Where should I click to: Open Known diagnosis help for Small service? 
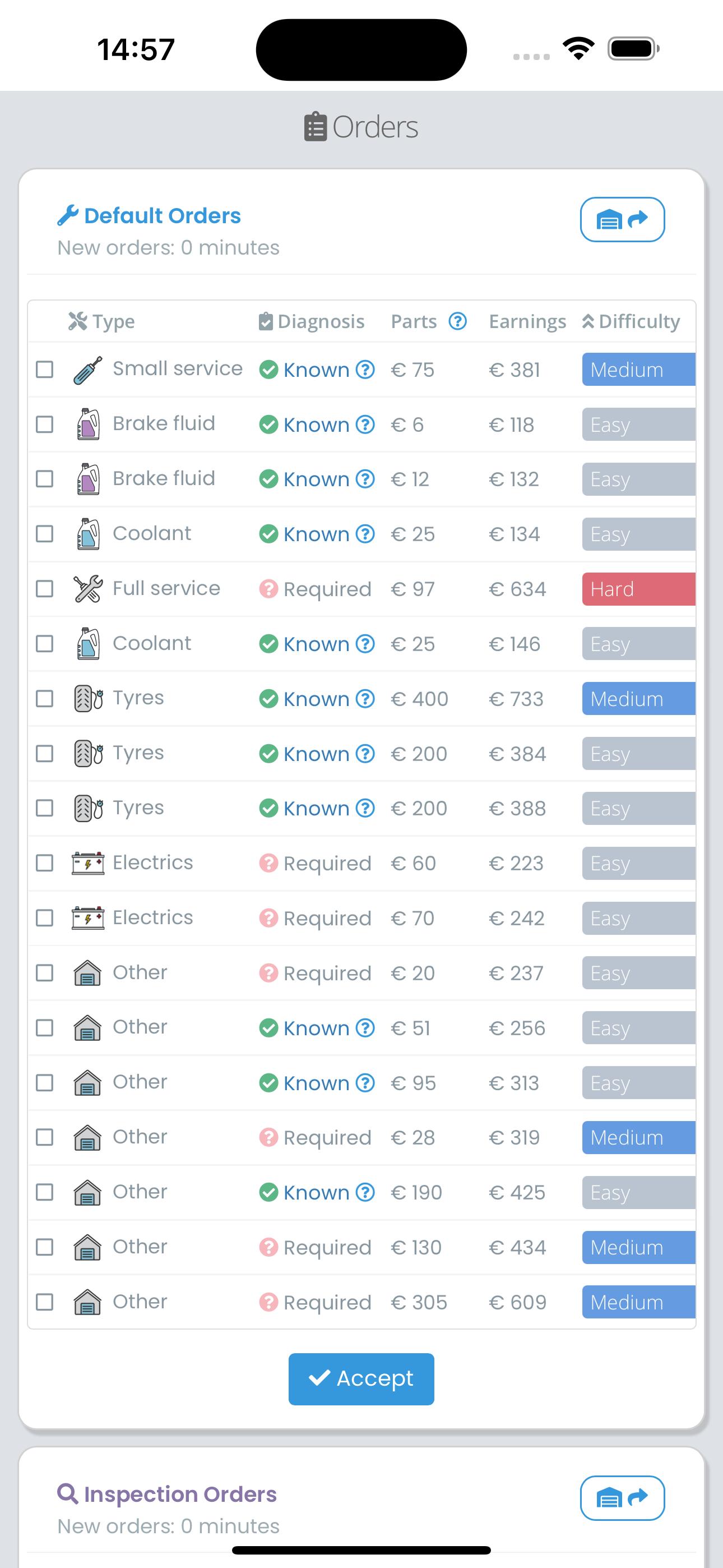pos(364,370)
